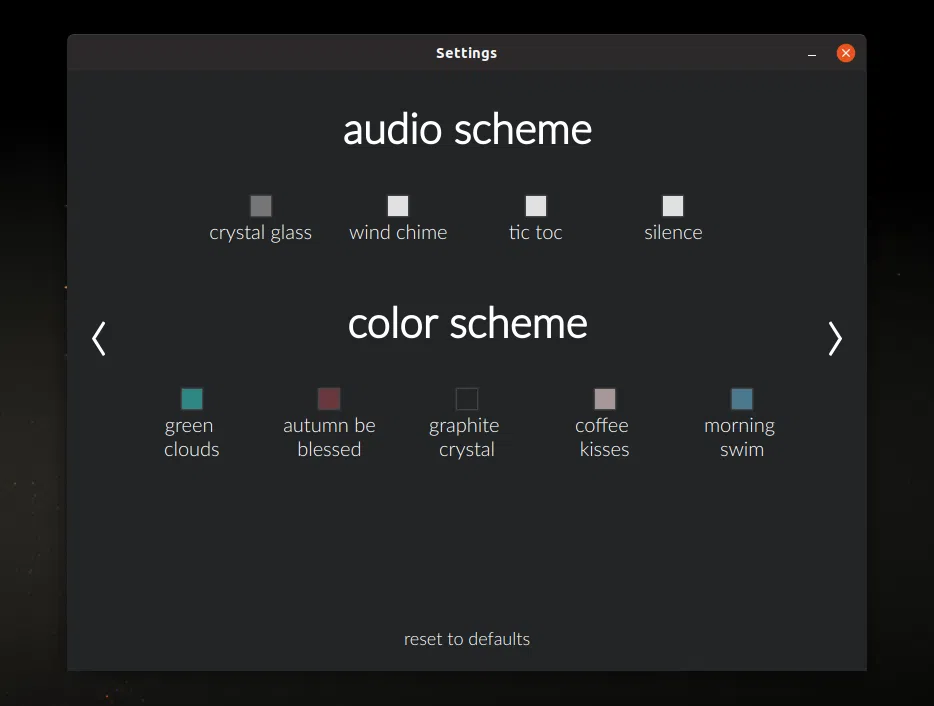Pick the coffee kisses color swatch
Image resolution: width=934 pixels, height=706 pixels.
603,397
